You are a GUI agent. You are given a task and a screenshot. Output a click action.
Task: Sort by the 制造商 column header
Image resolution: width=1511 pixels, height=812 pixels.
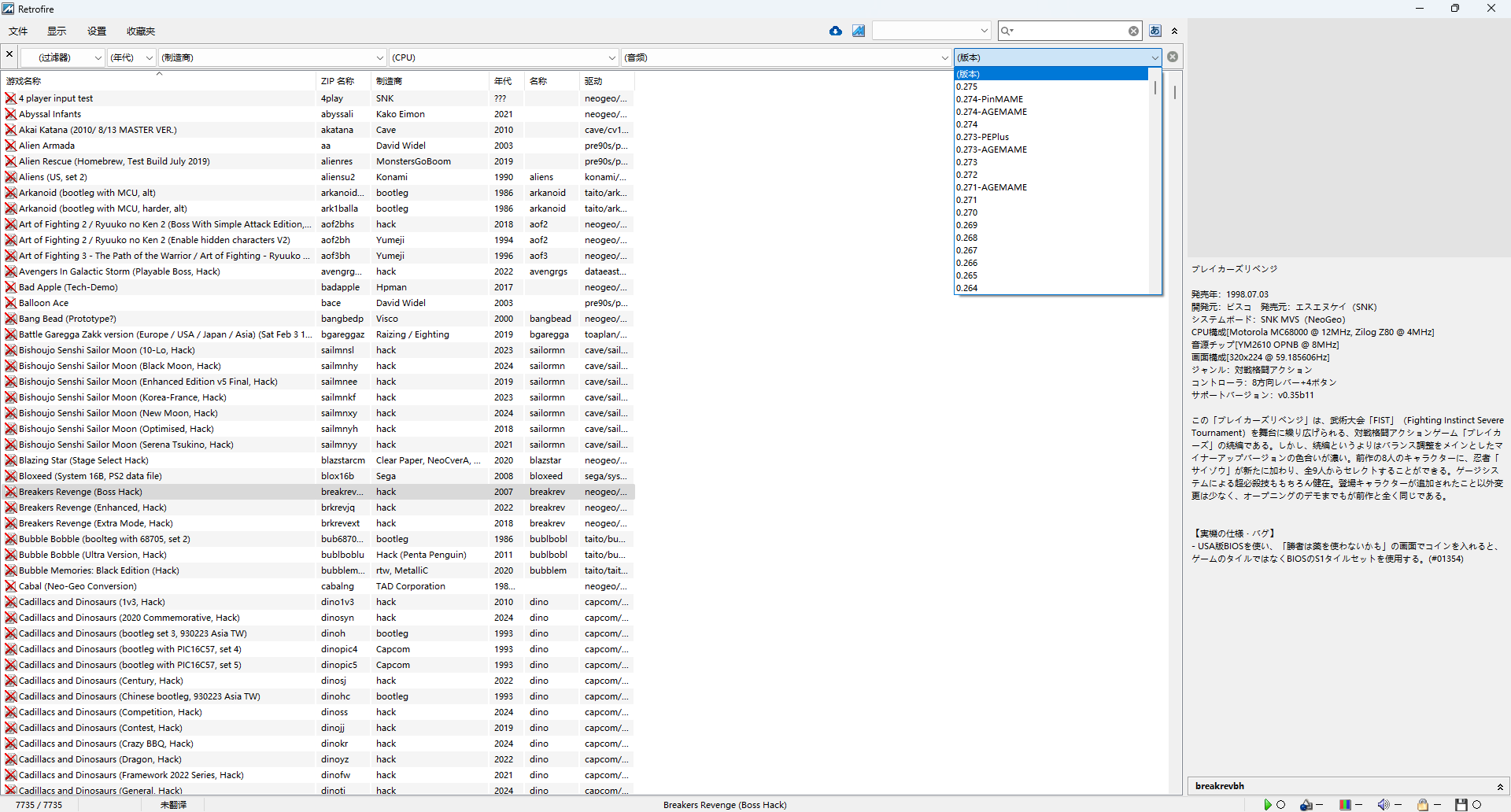(x=430, y=81)
